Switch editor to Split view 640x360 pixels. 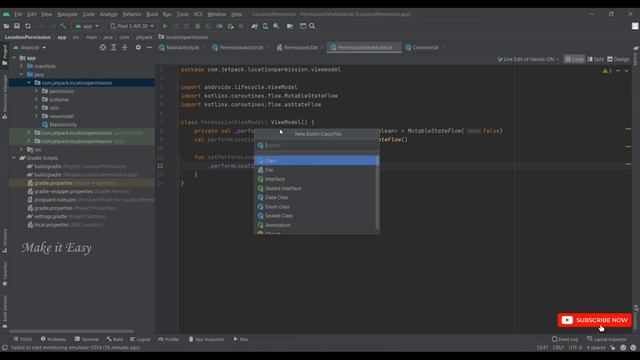[596, 59]
